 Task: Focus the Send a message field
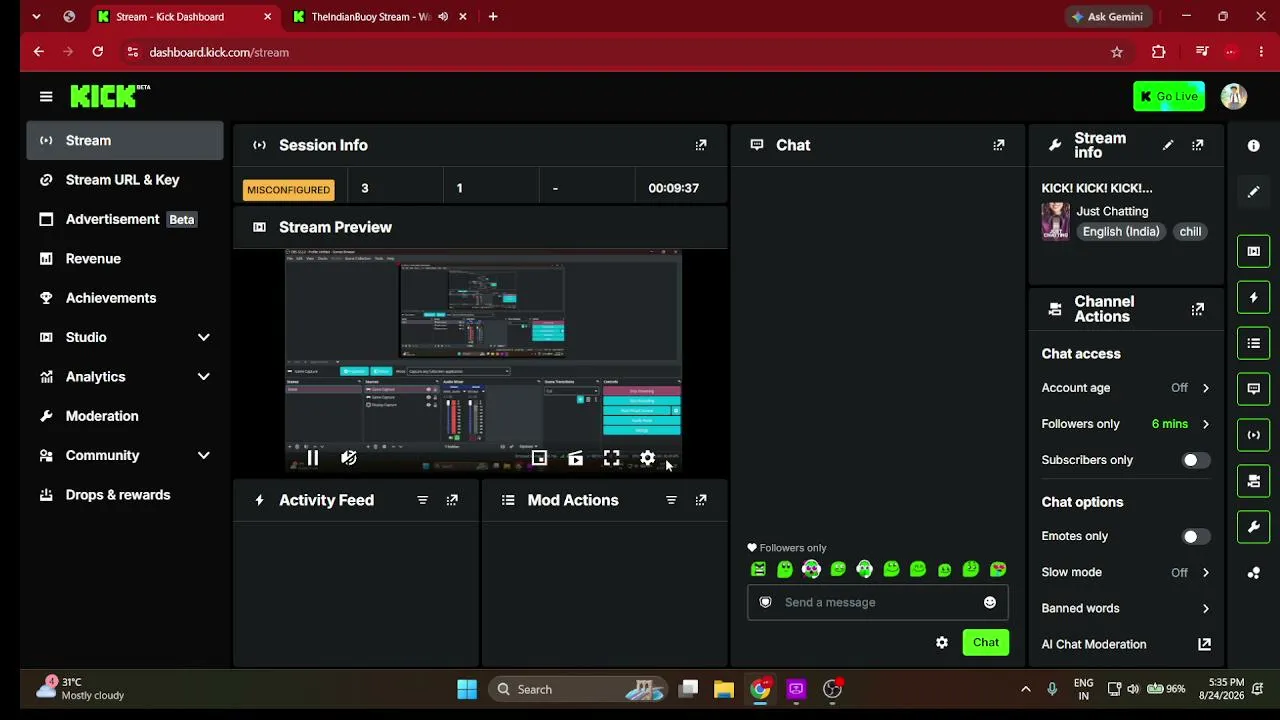pyautogui.click(x=877, y=602)
